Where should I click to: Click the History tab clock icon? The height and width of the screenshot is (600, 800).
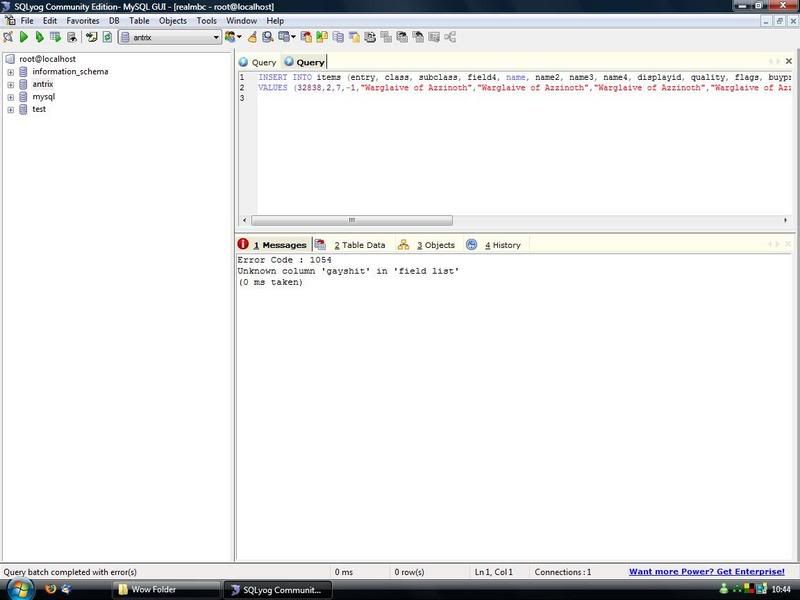click(472, 245)
